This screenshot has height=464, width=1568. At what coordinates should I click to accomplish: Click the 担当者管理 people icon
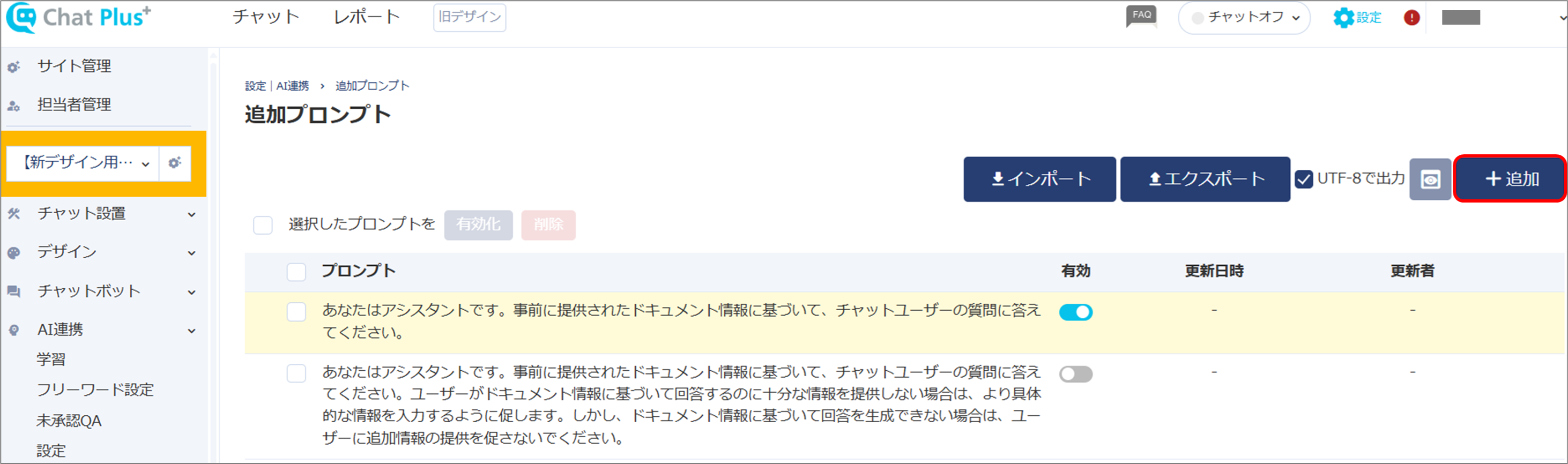coord(14,106)
